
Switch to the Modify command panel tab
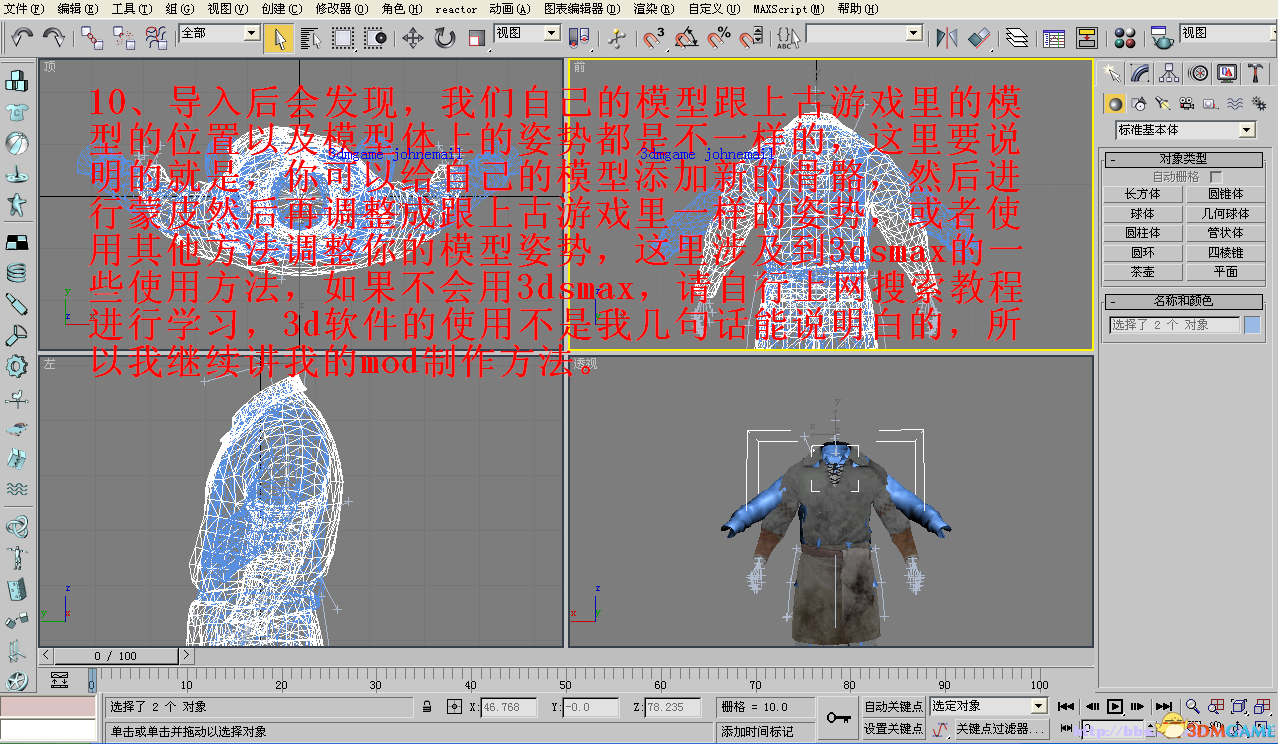(x=1140, y=73)
